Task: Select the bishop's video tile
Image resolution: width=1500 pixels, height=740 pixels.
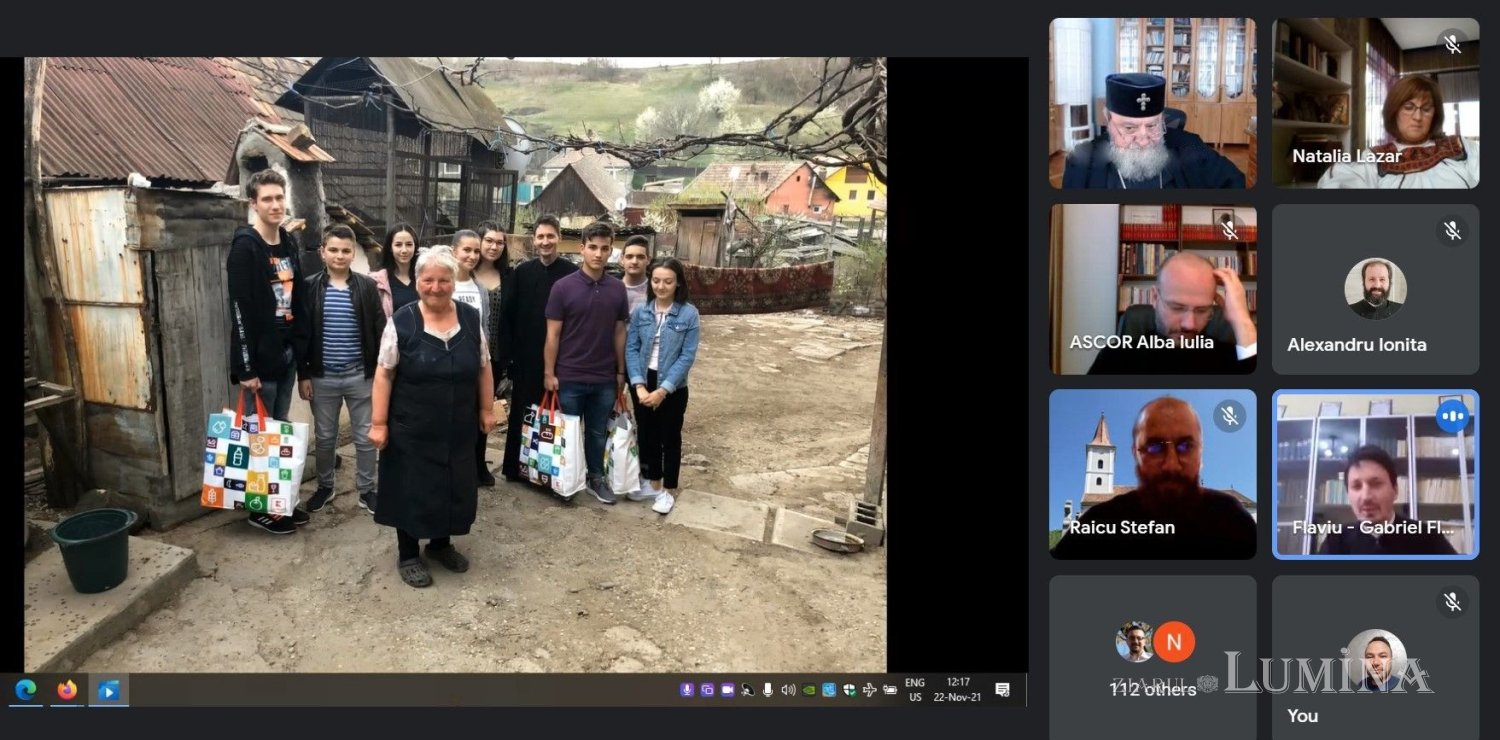Action: 1152,103
